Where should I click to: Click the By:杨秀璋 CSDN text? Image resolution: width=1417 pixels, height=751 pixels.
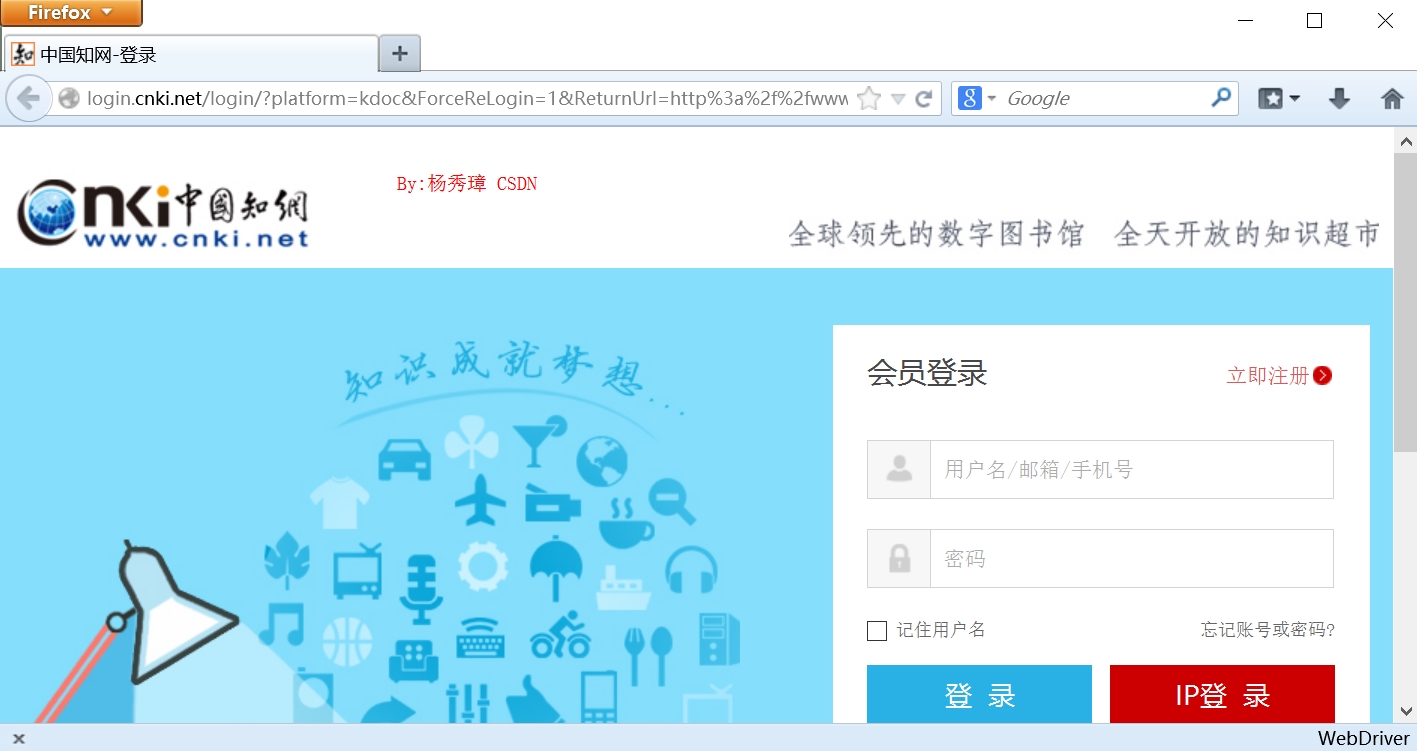point(466,184)
